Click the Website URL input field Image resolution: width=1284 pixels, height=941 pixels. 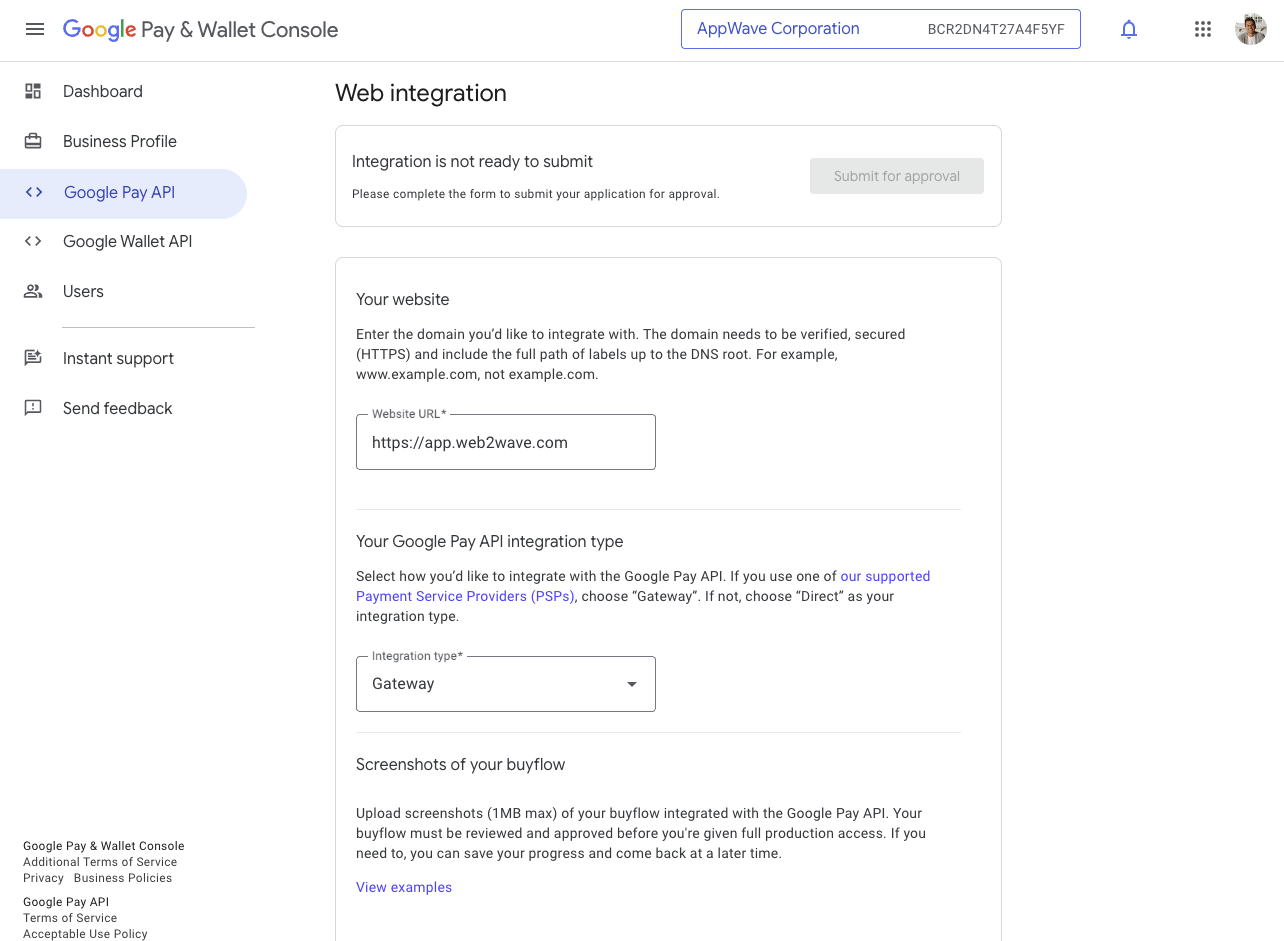(506, 442)
